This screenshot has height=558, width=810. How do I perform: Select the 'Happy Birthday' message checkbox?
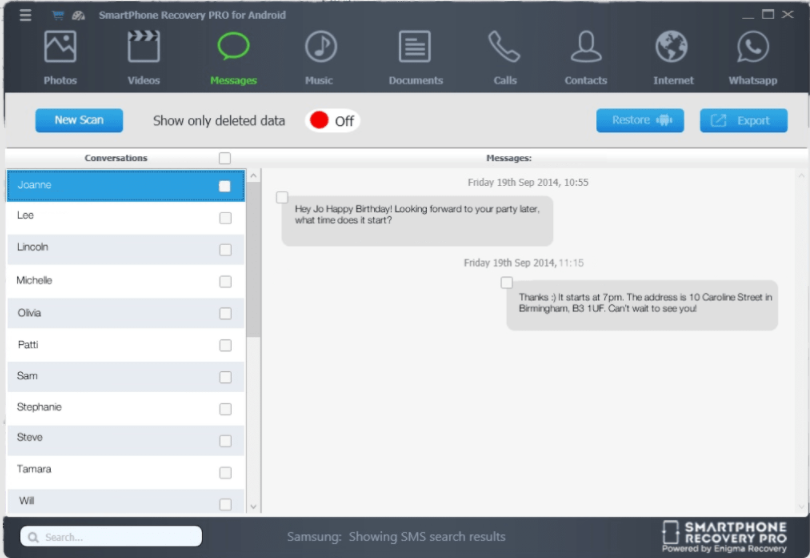click(282, 197)
